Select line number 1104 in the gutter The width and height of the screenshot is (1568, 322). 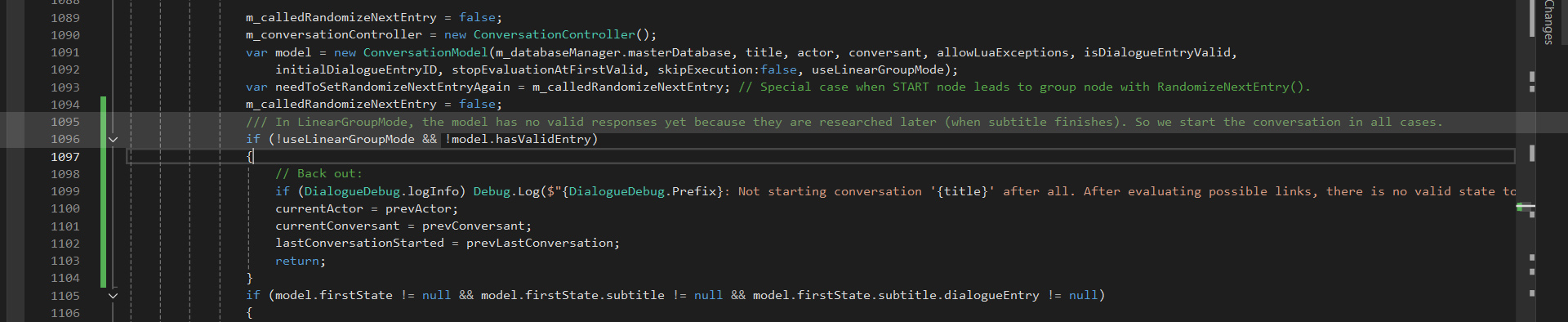coord(65,278)
